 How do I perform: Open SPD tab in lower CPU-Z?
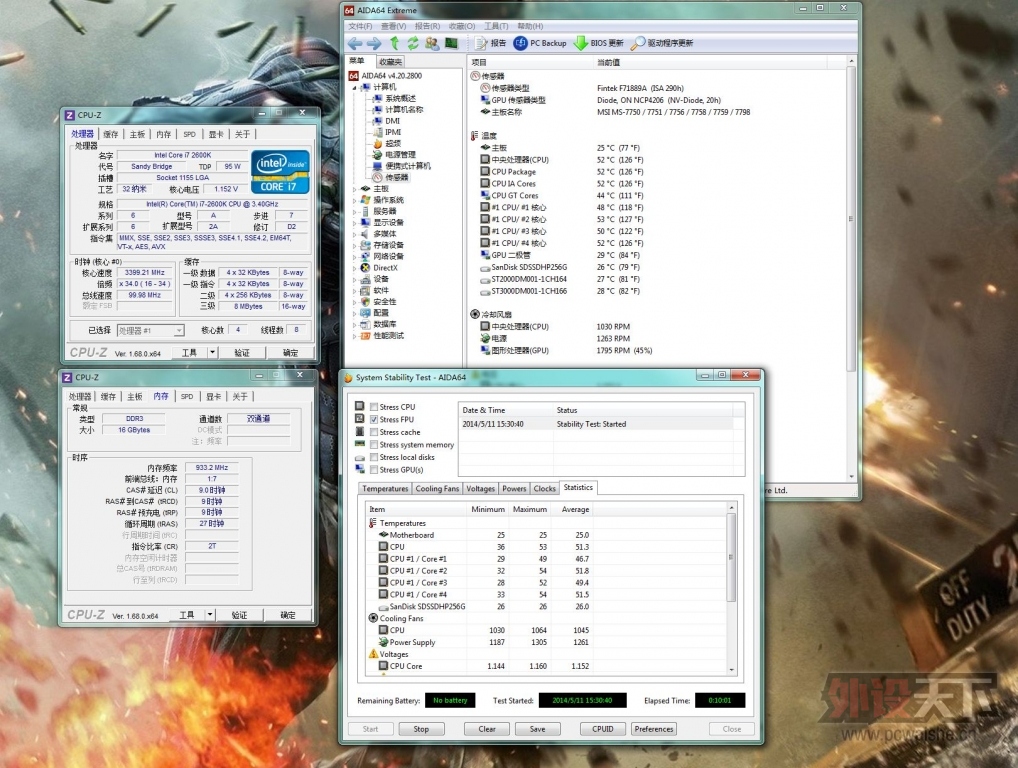click(187, 397)
